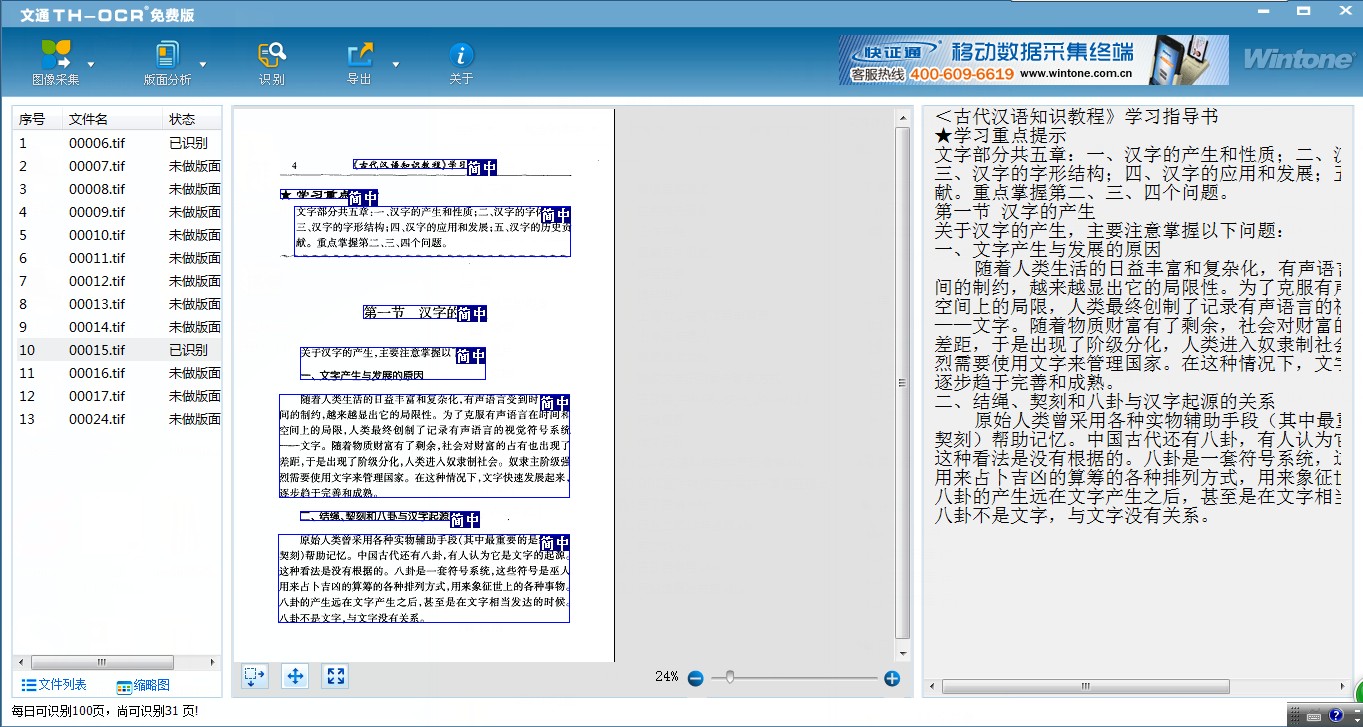
Task: Switch to the 文件列表 file list tab
Action: point(55,685)
